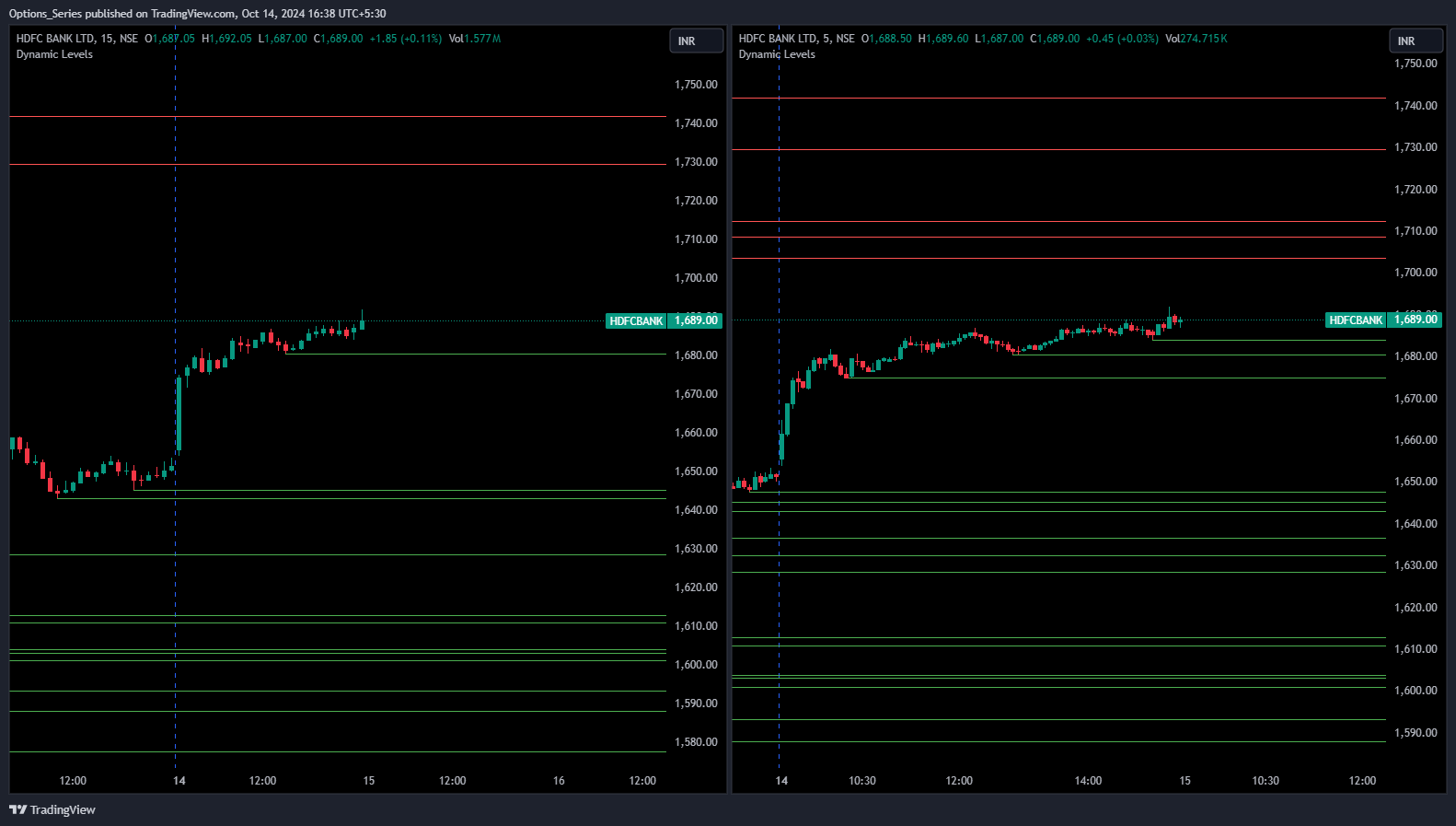1456x826 pixels.
Task: Click the 1,689.00 last price label on the 15-minute chart
Action: pyautogui.click(x=696, y=320)
